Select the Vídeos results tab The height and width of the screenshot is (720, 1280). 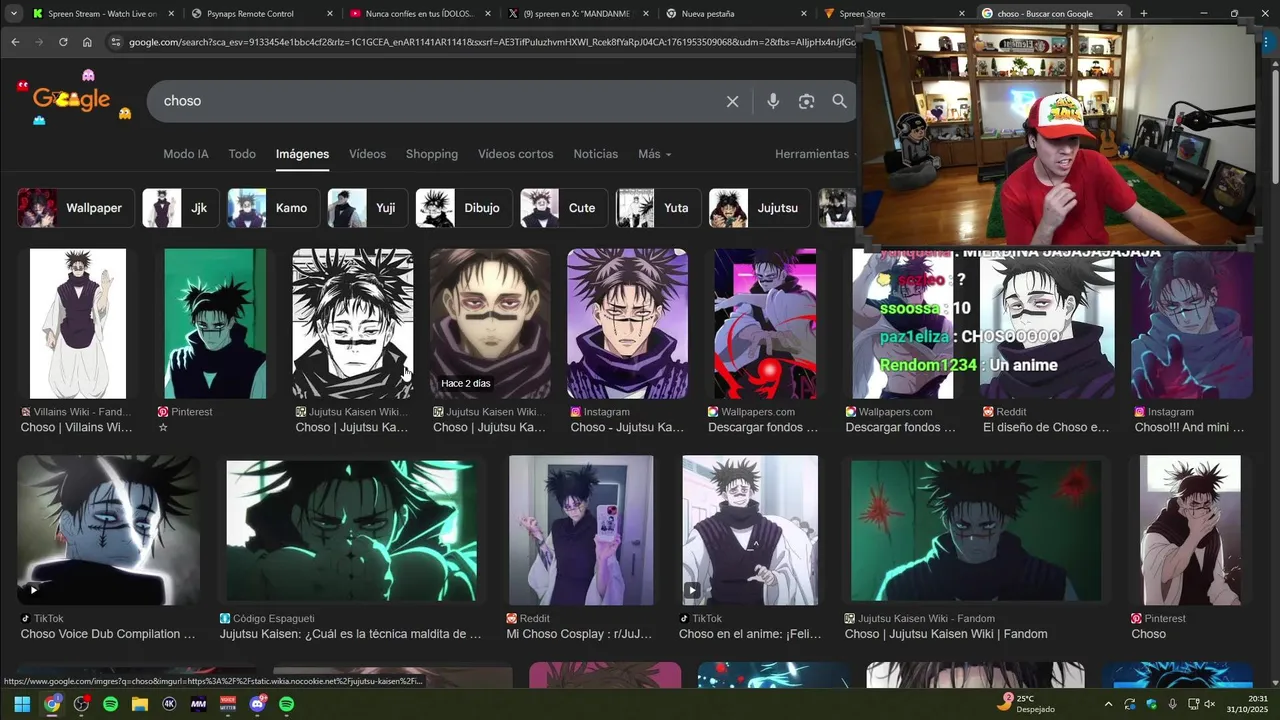367,154
